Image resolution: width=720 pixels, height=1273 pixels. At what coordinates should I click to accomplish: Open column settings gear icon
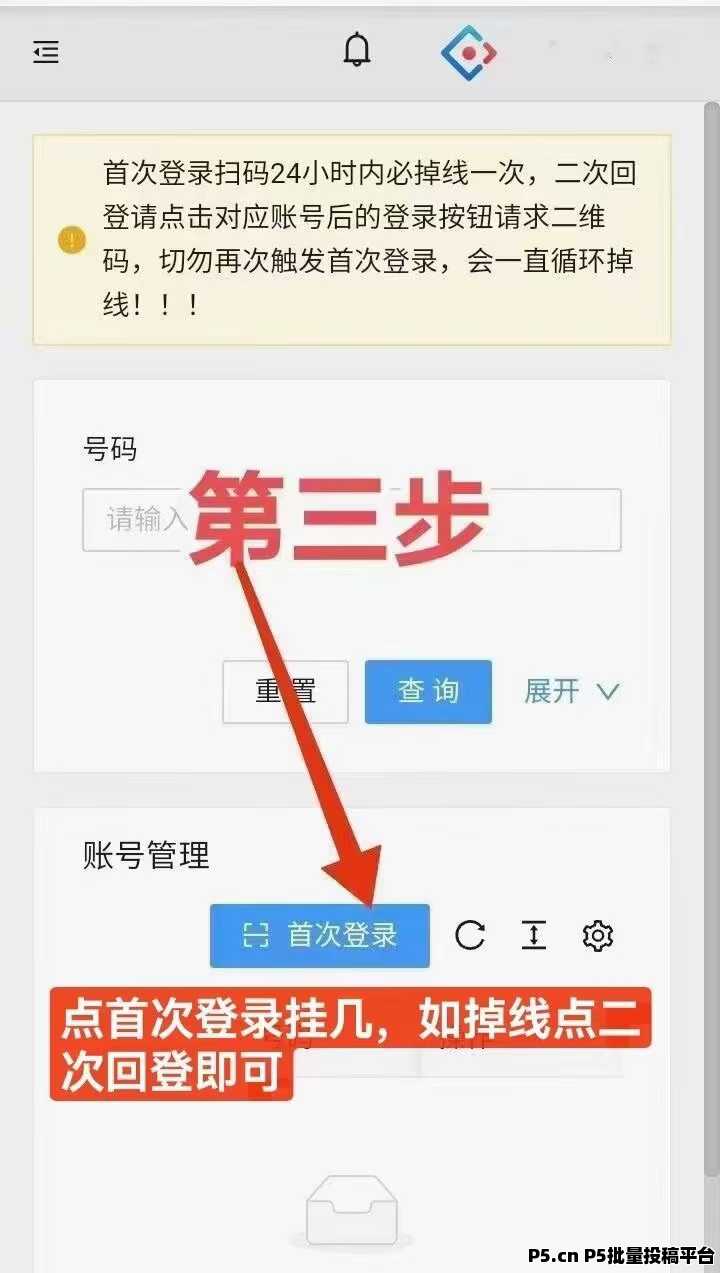597,936
